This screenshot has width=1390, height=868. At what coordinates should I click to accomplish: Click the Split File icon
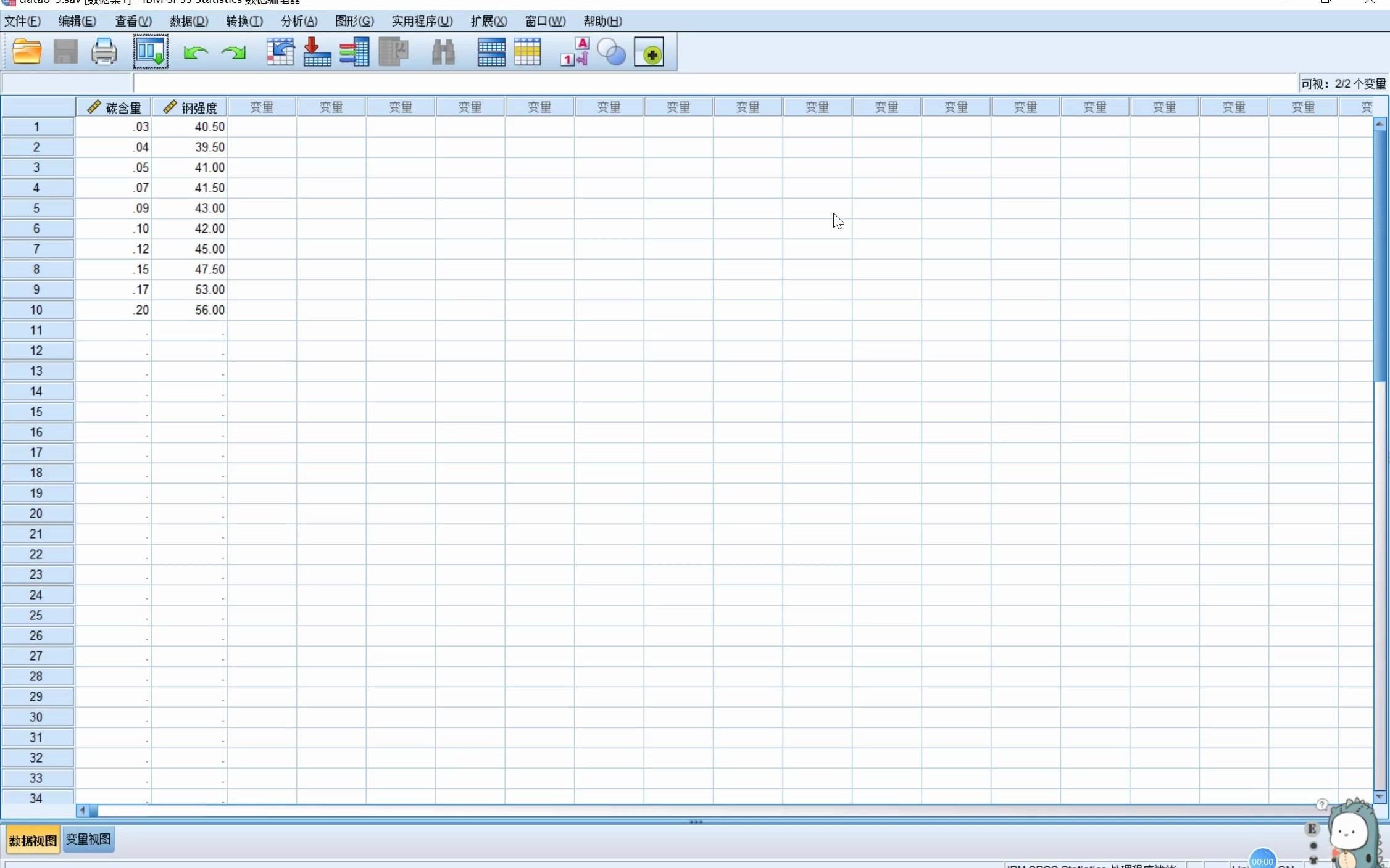click(491, 52)
